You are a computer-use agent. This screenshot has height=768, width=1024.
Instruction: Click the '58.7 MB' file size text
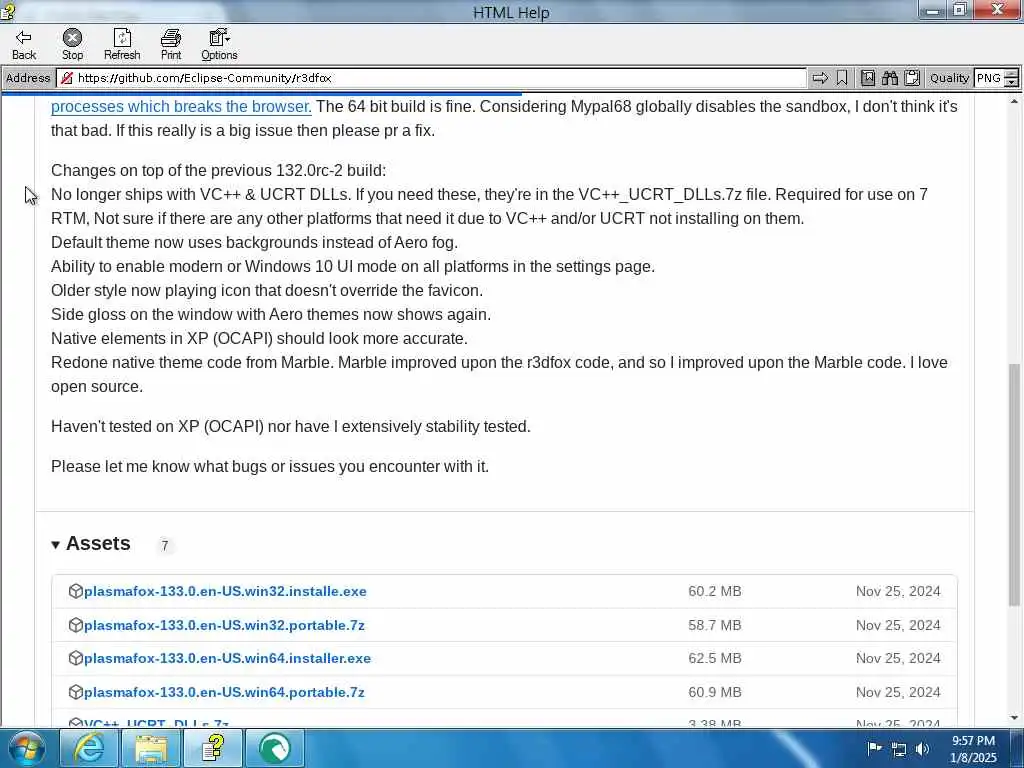(714, 625)
